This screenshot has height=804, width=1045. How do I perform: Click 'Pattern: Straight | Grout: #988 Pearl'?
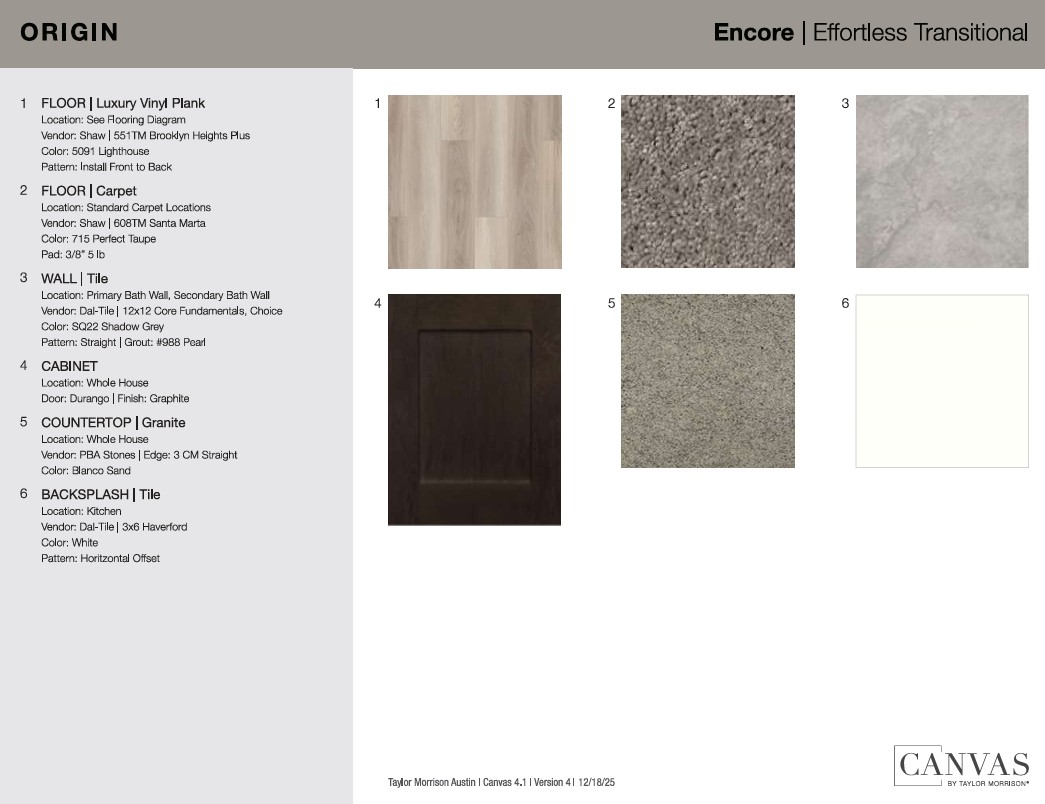(123, 342)
